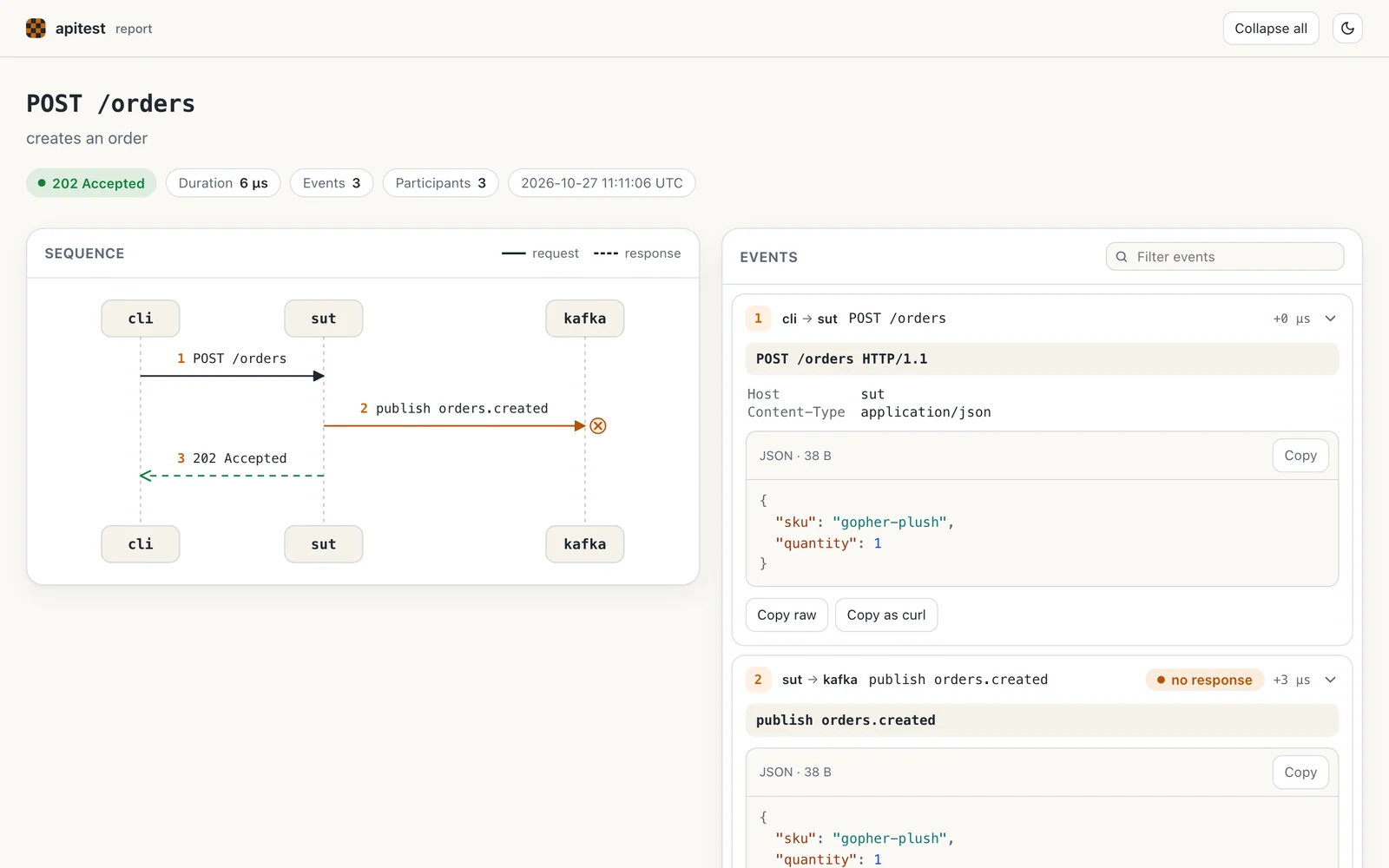Collapse event 2 using its chevron
Viewport: 1389px width, 868px height.
[x=1330, y=680]
